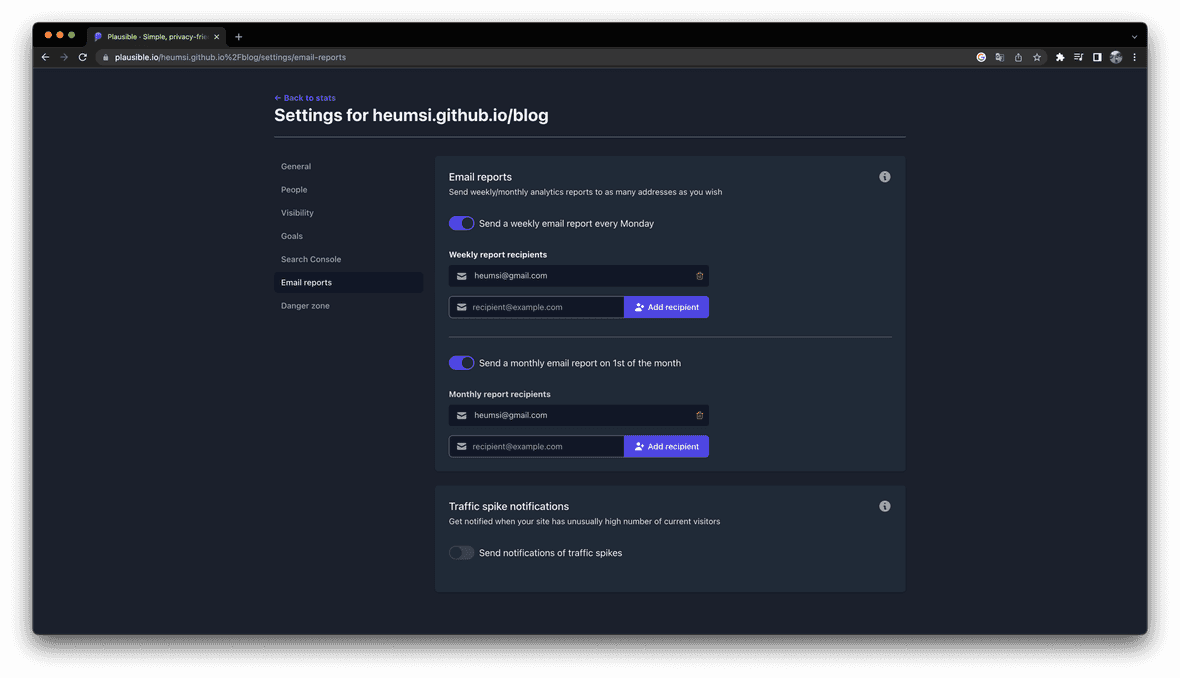Bookmark this page with star icon

pos(1037,58)
